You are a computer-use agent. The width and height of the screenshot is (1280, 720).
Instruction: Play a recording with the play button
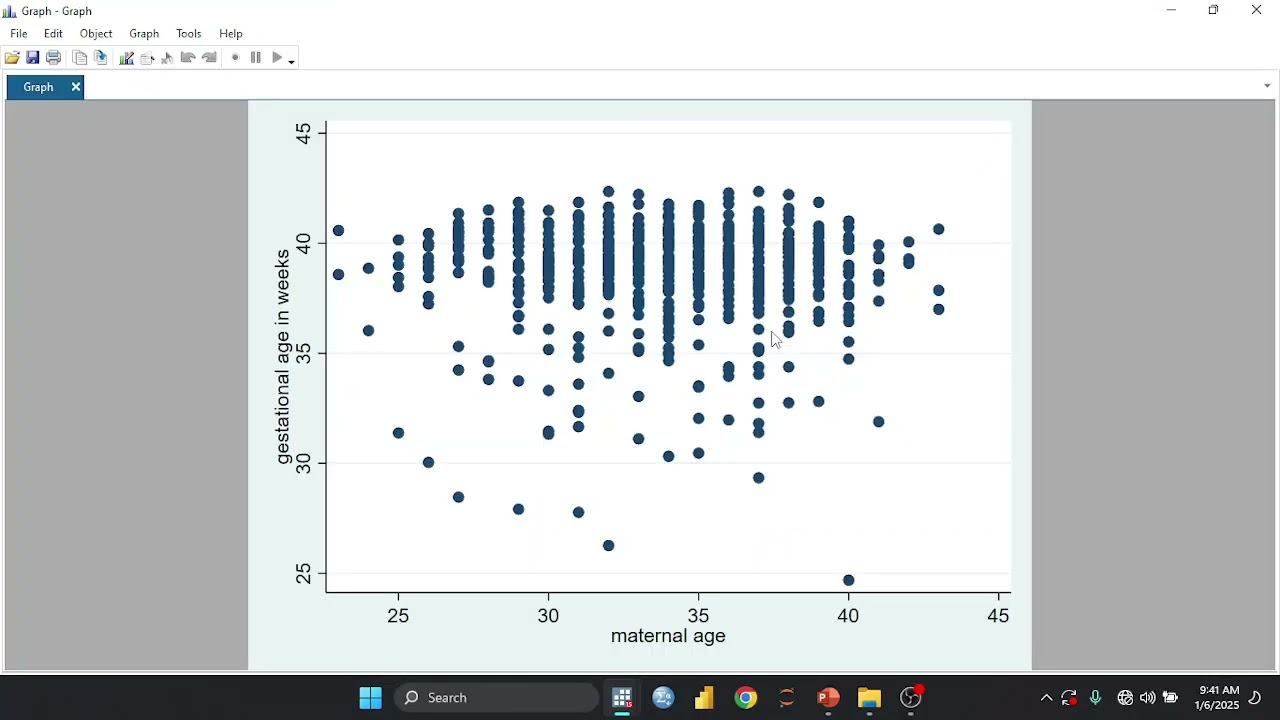[x=277, y=58]
